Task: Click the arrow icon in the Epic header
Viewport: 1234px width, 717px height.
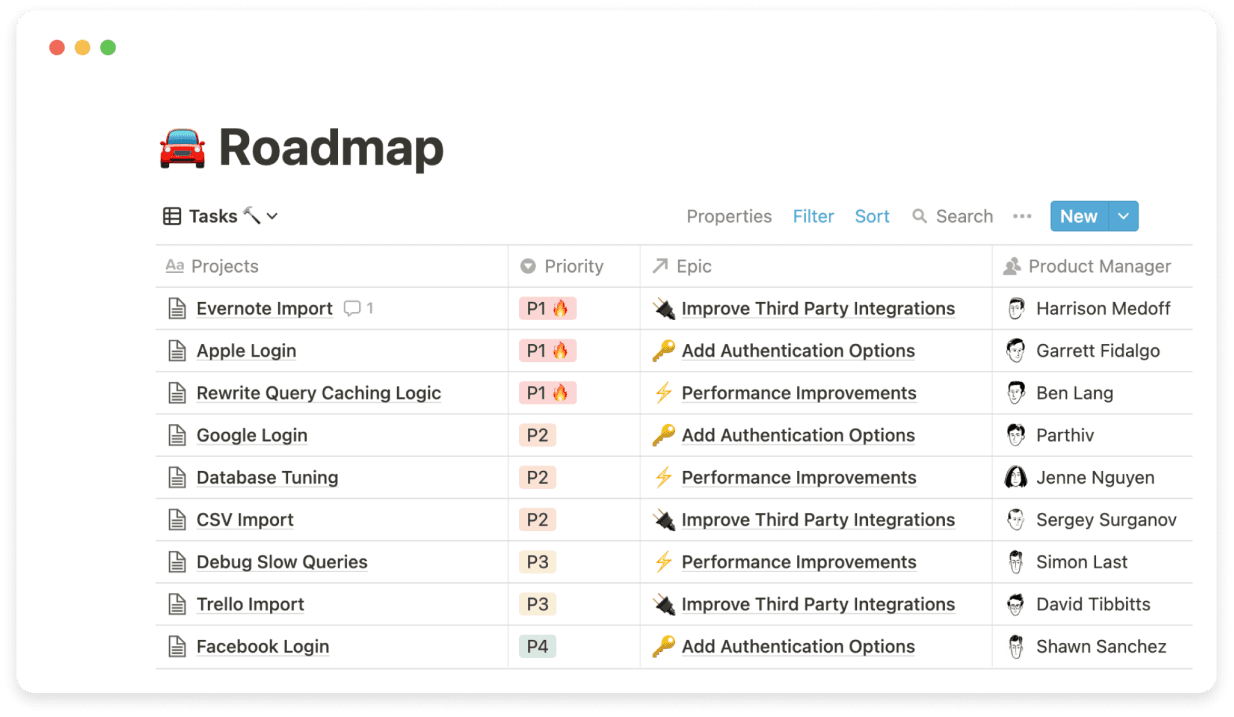Action: click(x=660, y=266)
